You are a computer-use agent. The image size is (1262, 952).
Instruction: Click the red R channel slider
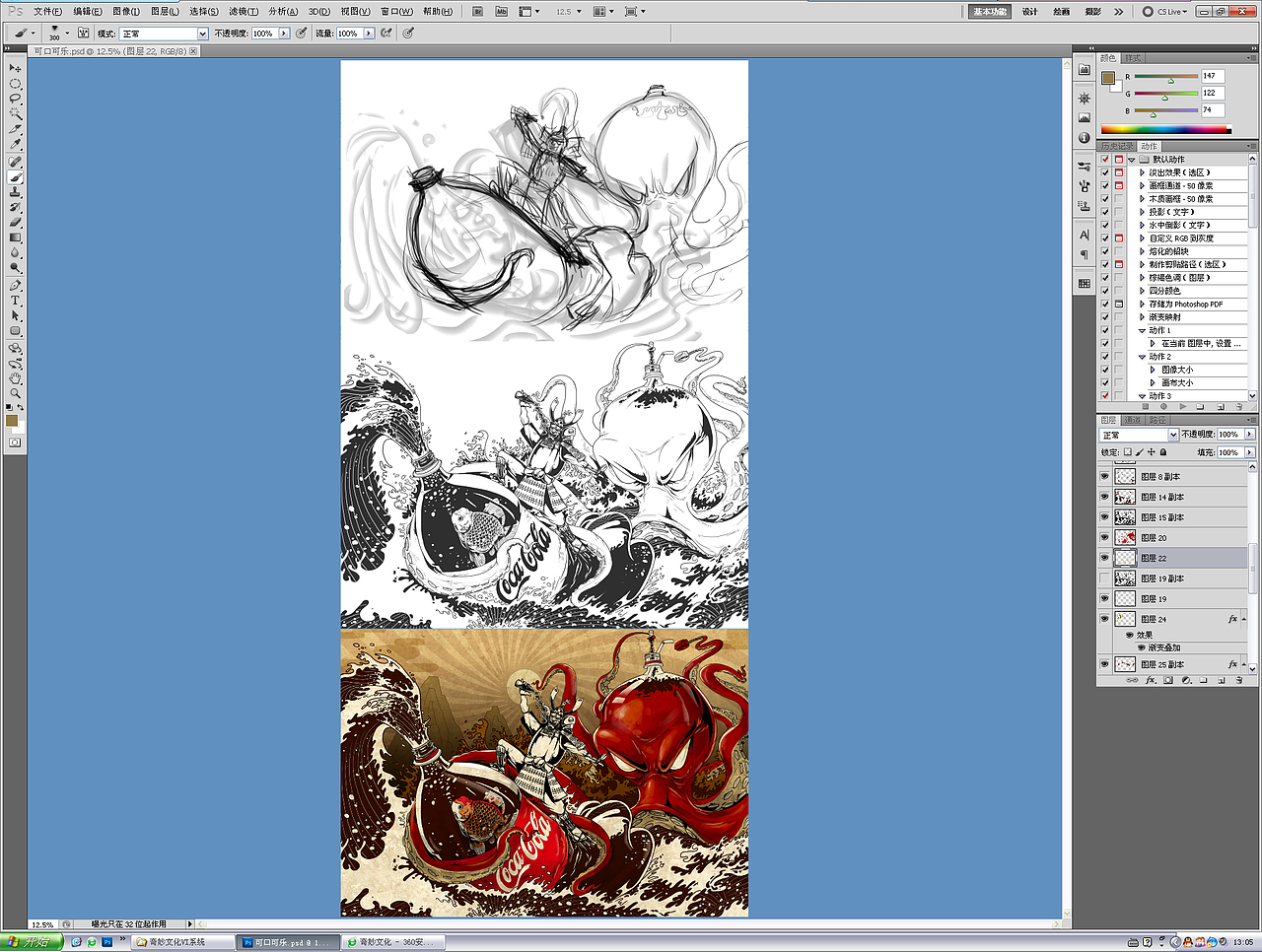pos(1165,77)
